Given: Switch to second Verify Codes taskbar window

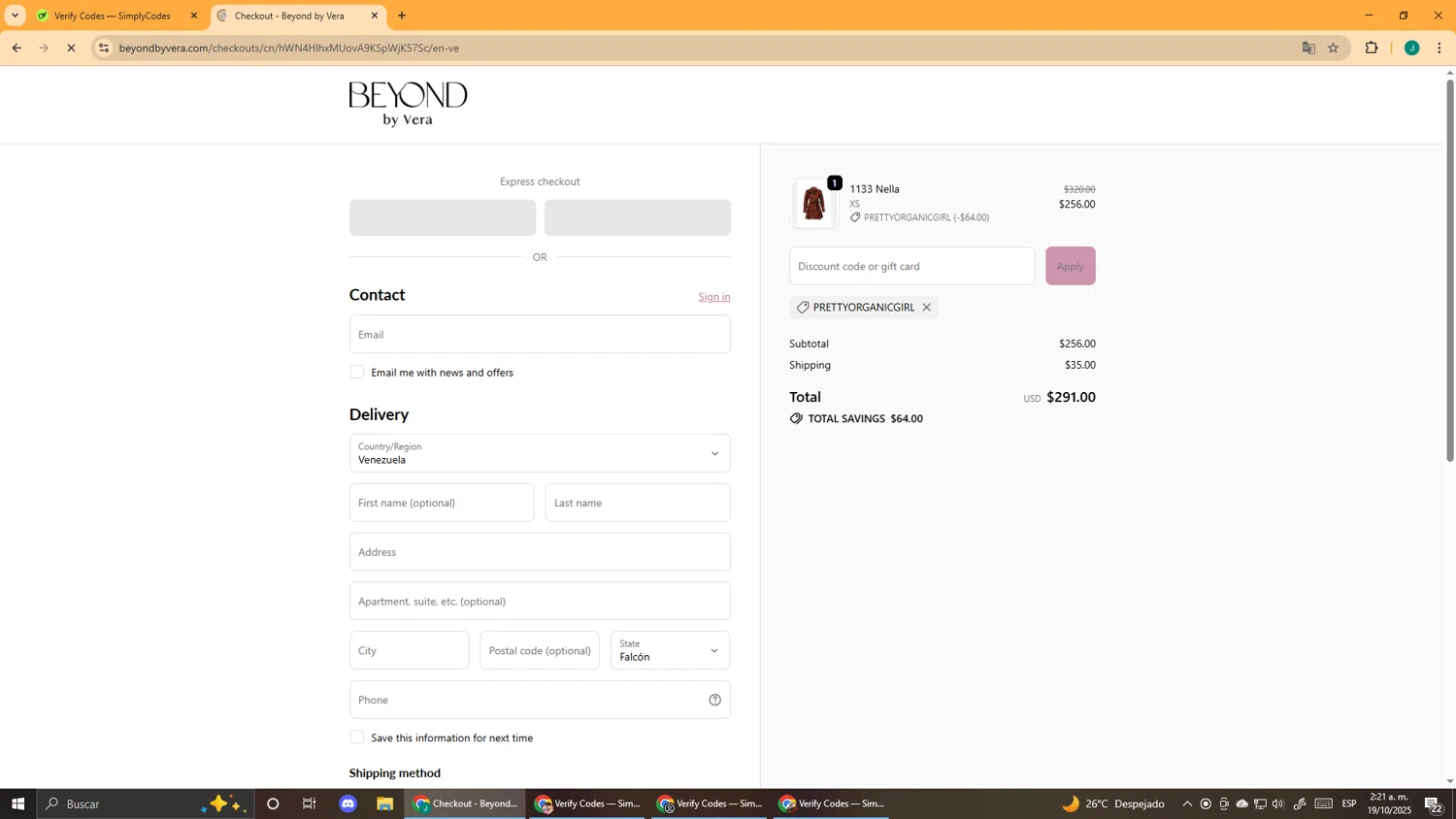Looking at the screenshot, I should click(x=711, y=804).
